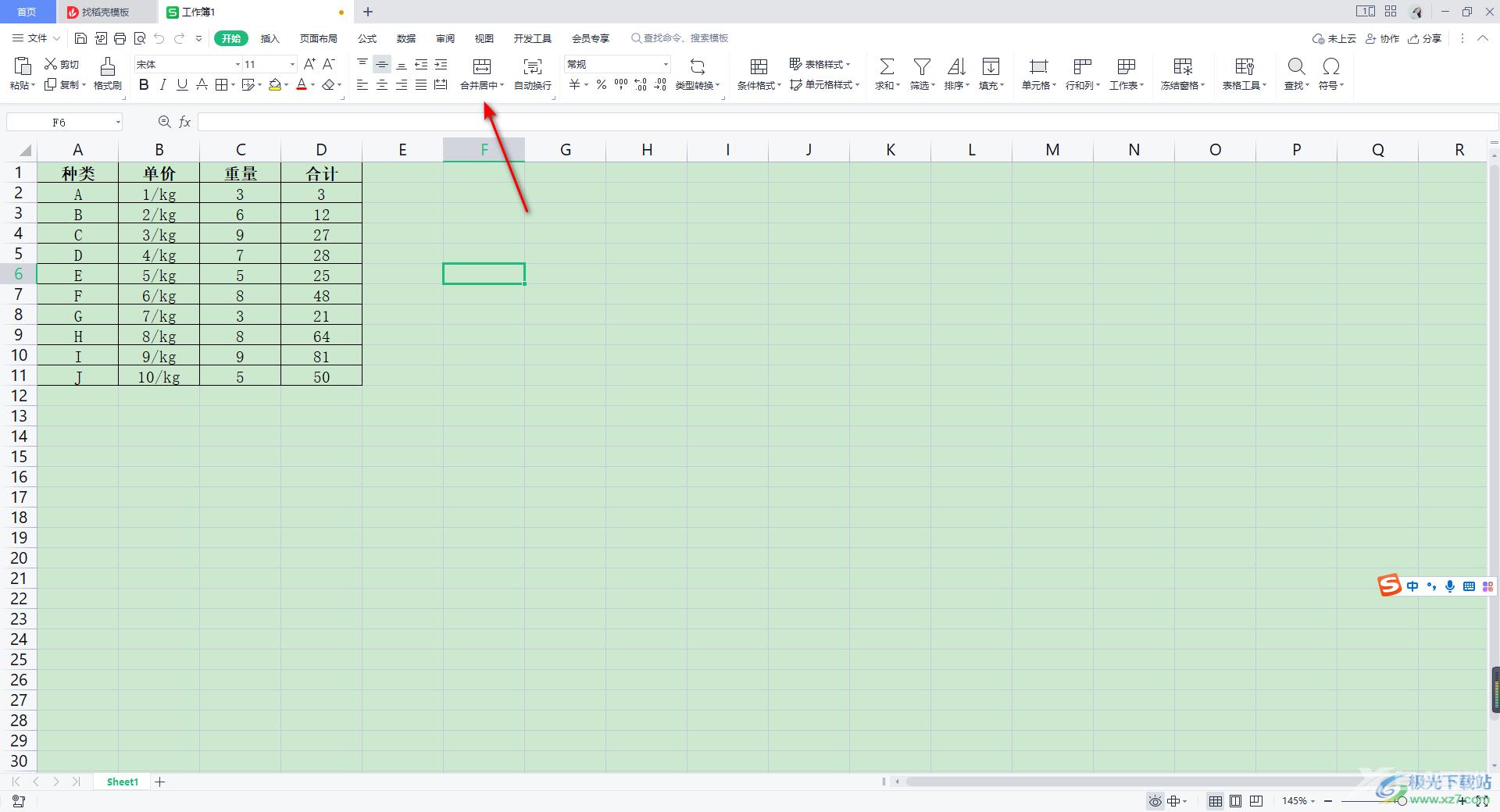Switch to the 插入 Insert tab
The height and width of the screenshot is (812, 1500).
click(270, 38)
